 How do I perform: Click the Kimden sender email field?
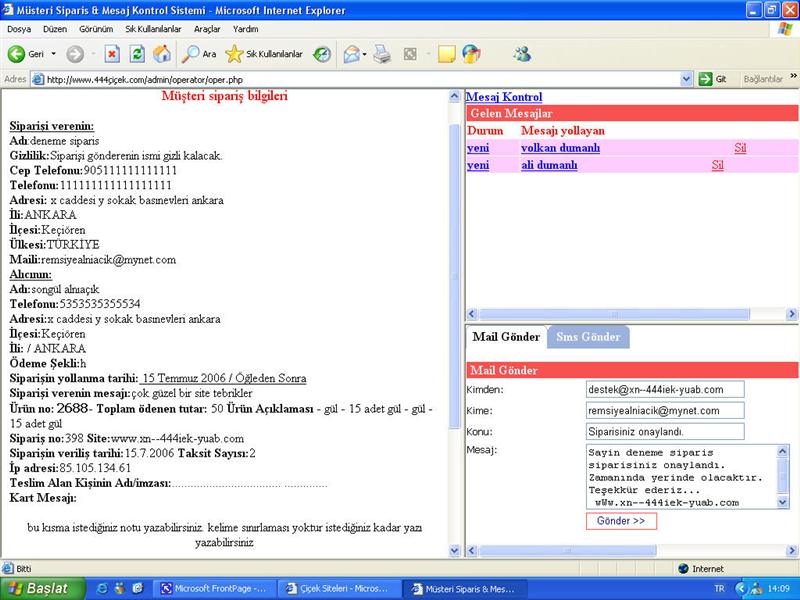665,389
